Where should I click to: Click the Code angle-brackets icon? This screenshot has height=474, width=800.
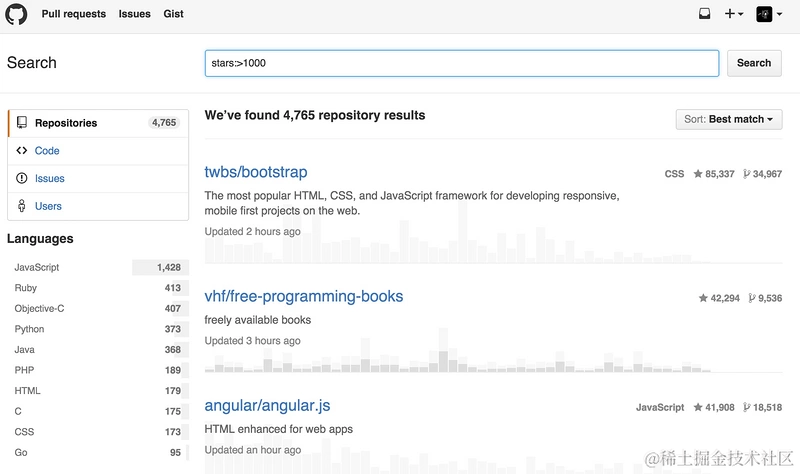pyautogui.click(x=21, y=151)
